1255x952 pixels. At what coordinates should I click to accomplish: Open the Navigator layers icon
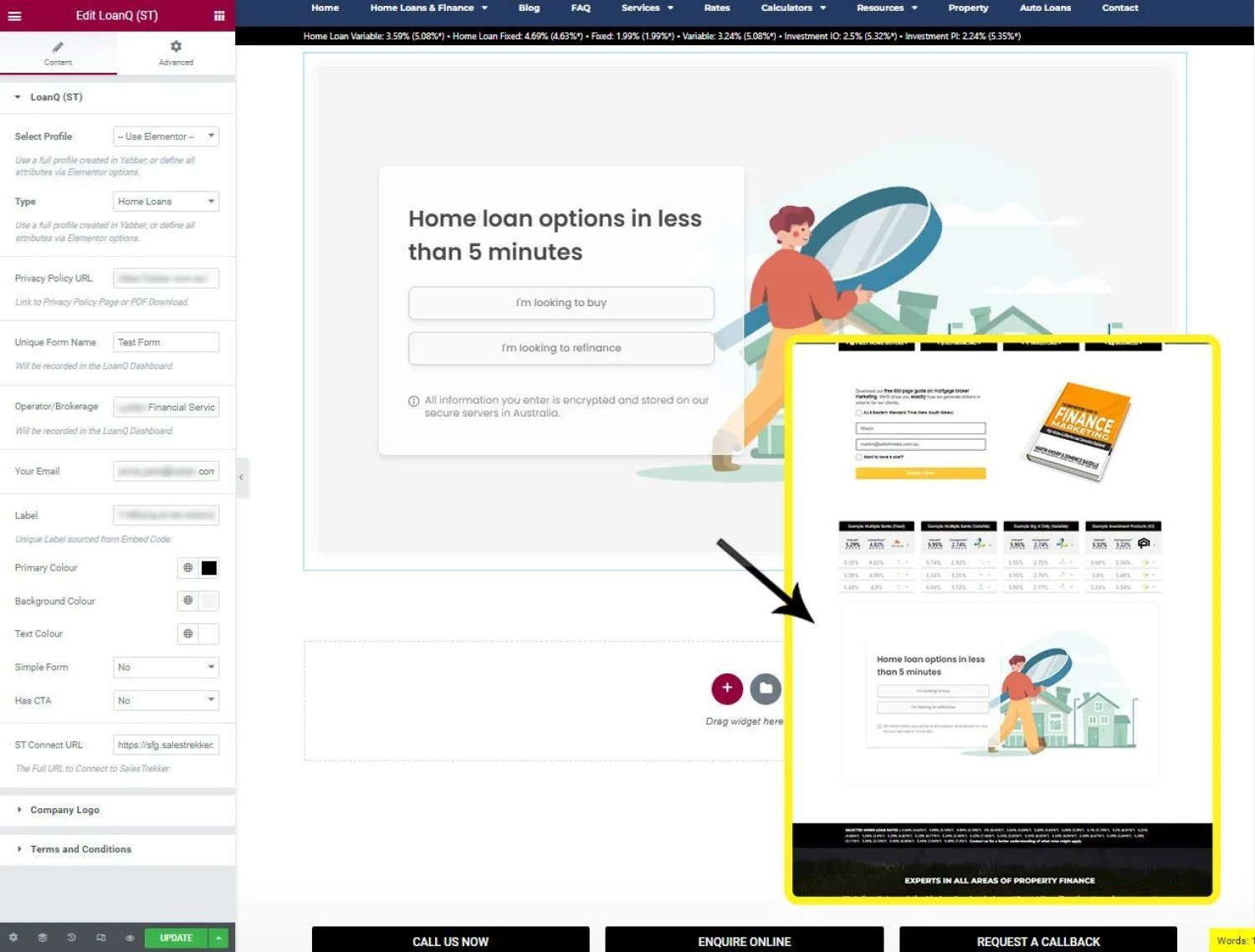coord(43,938)
